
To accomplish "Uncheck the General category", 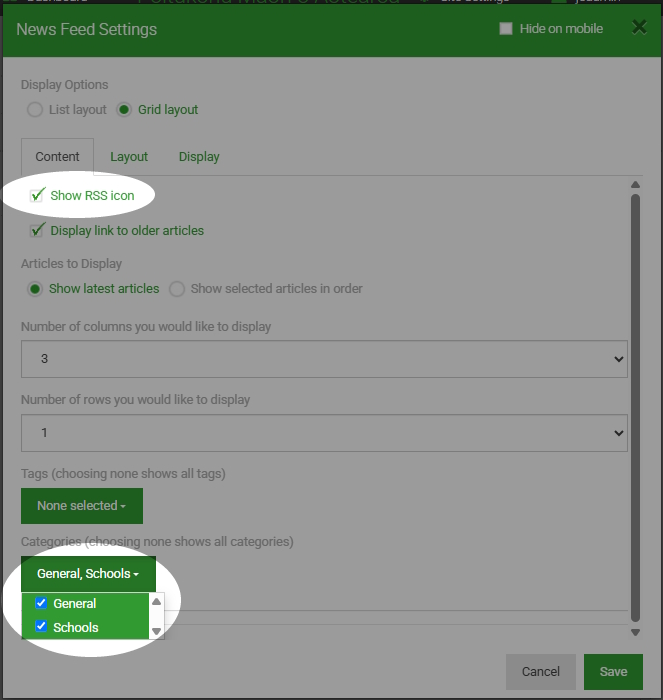I will [41, 603].
